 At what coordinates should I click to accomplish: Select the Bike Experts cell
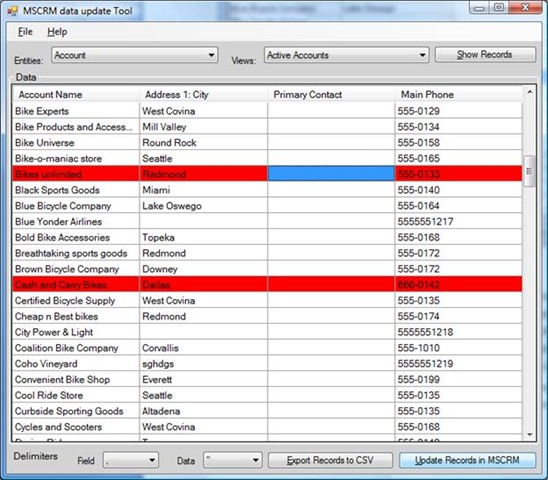pyautogui.click(x=76, y=111)
